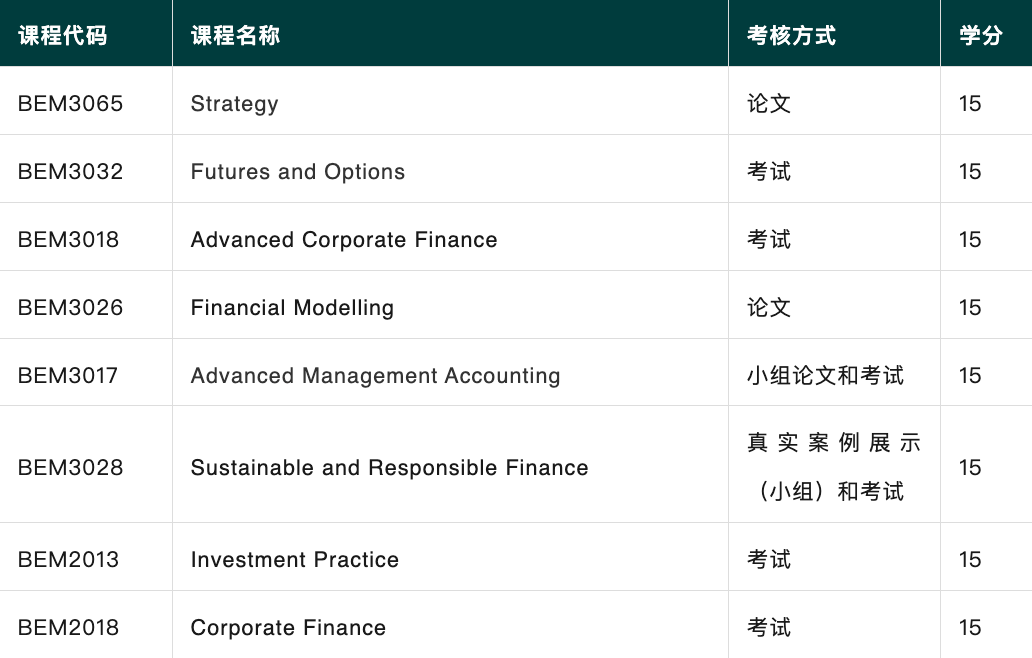Click the 学分 column header
Image resolution: width=1032 pixels, height=658 pixels.
[x=980, y=36]
